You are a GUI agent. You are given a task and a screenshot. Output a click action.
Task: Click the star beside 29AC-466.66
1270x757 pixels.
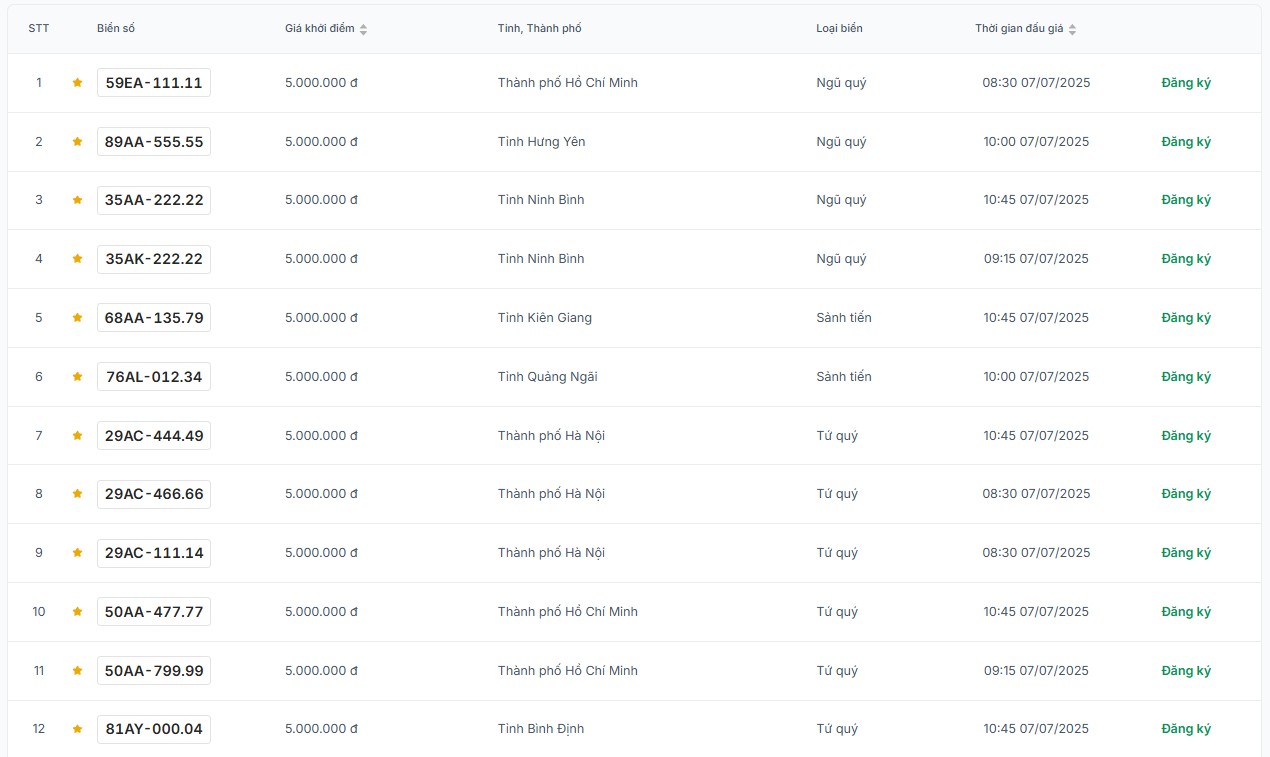tap(77, 494)
